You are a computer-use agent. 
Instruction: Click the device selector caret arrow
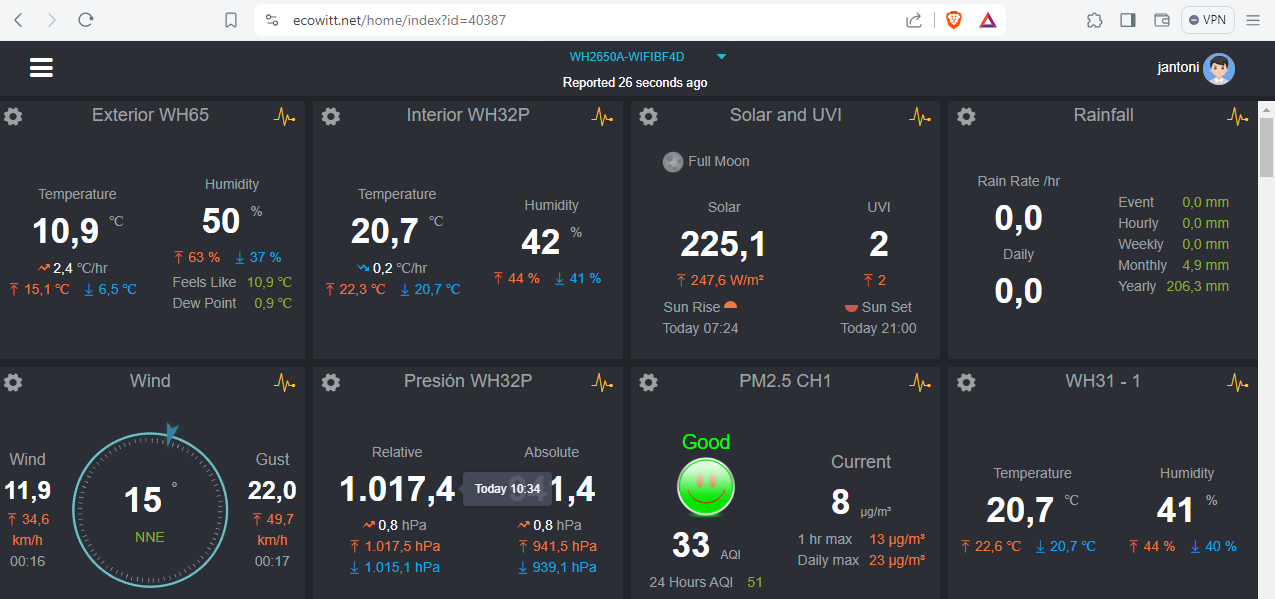722,57
